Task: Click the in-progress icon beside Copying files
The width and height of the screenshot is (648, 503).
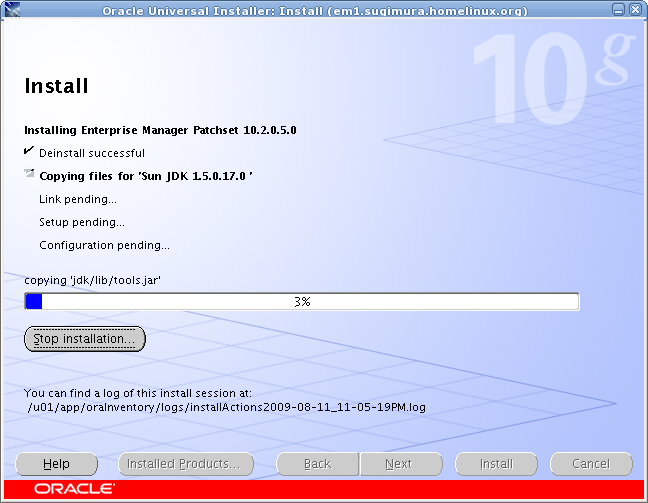Action: coord(29,173)
